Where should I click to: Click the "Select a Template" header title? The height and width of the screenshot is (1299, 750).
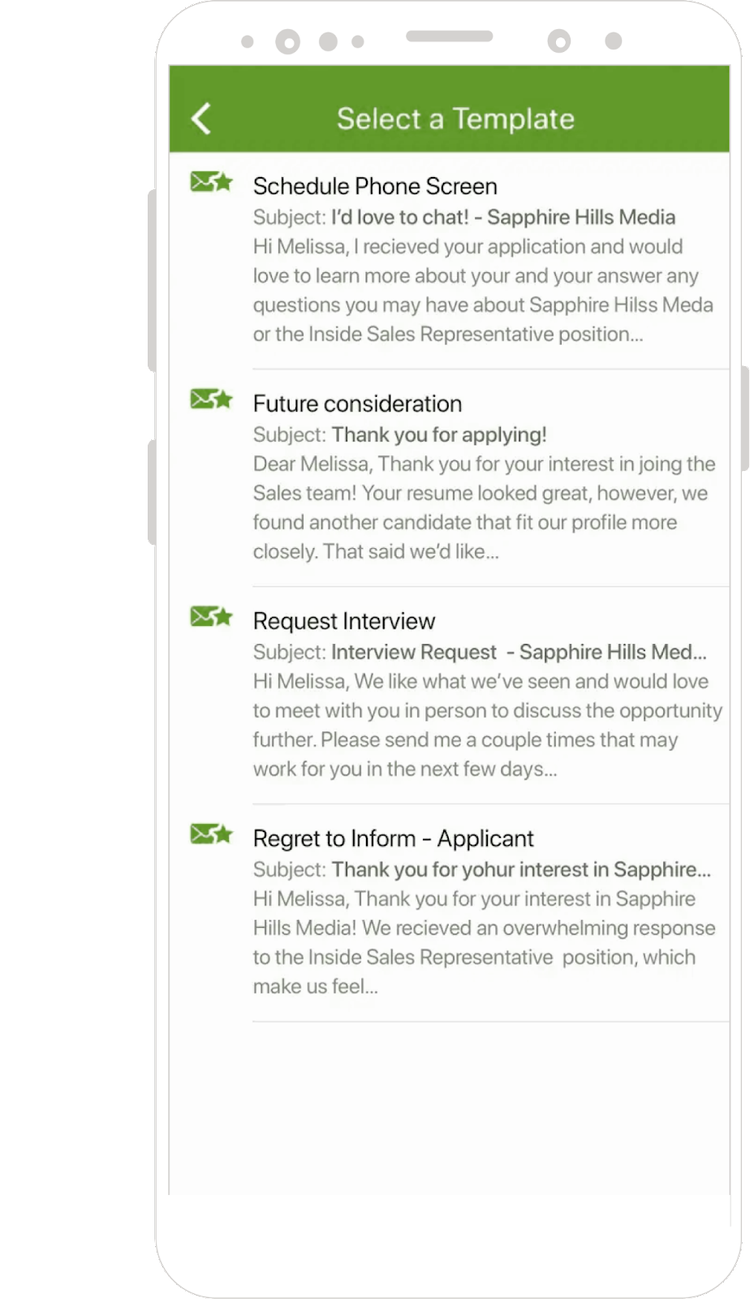(x=455, y=118)
